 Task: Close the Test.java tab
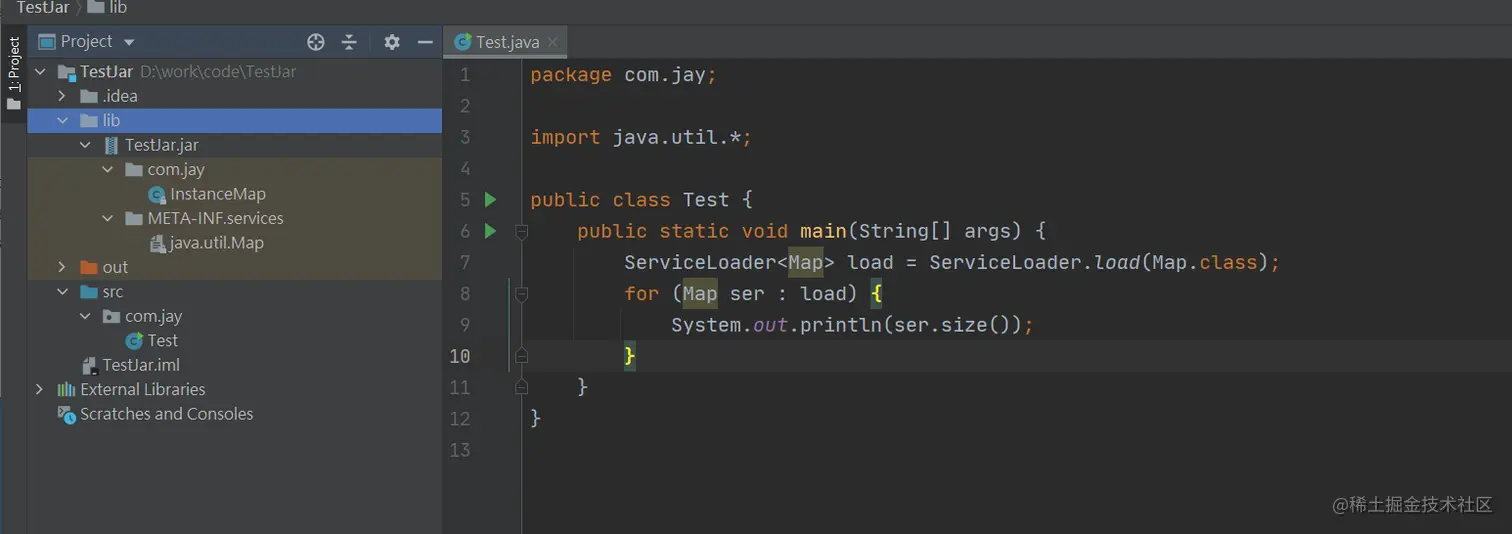tap(552, 42)
